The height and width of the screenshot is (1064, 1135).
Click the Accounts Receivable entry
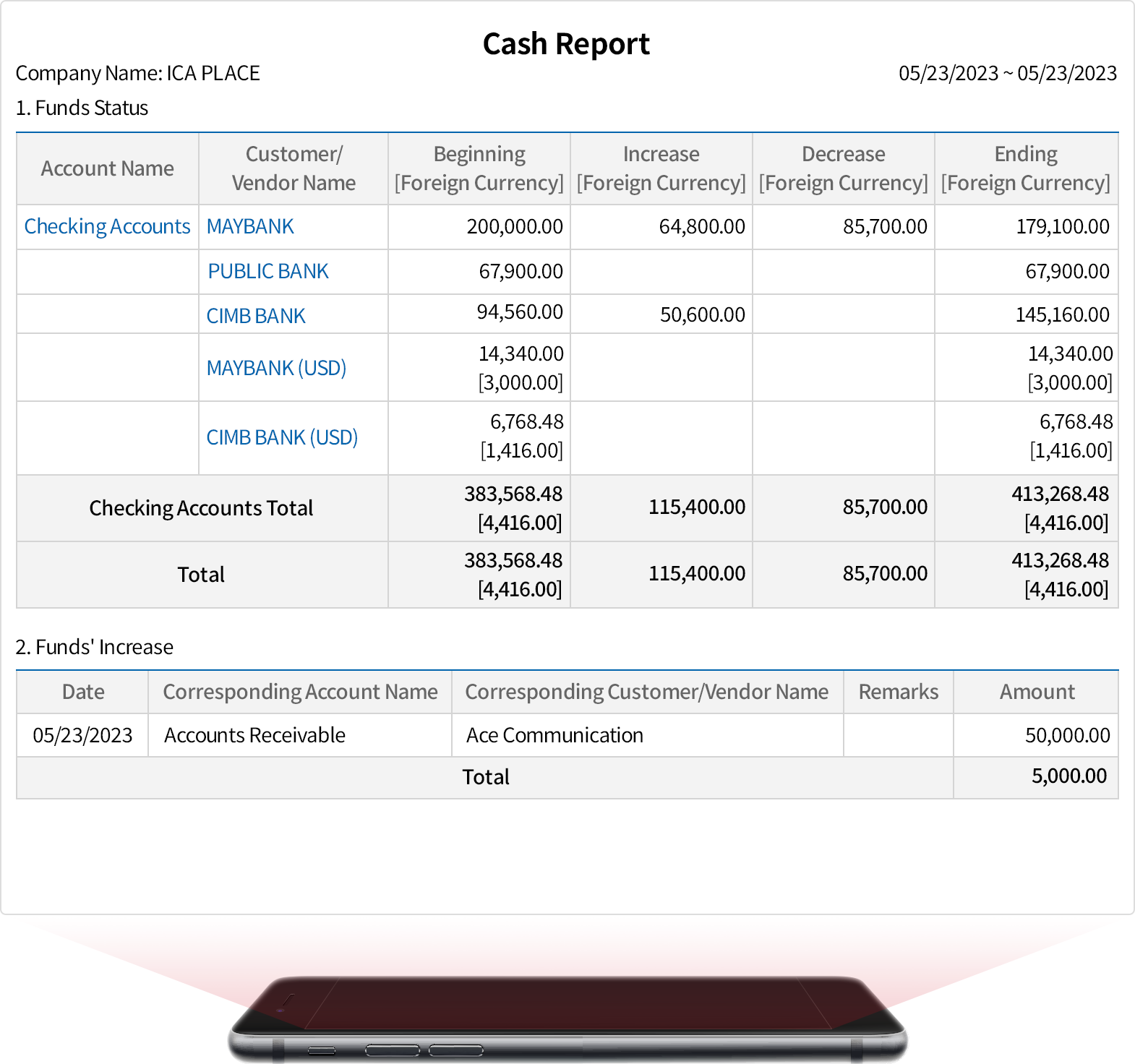[x=254, y=735]
